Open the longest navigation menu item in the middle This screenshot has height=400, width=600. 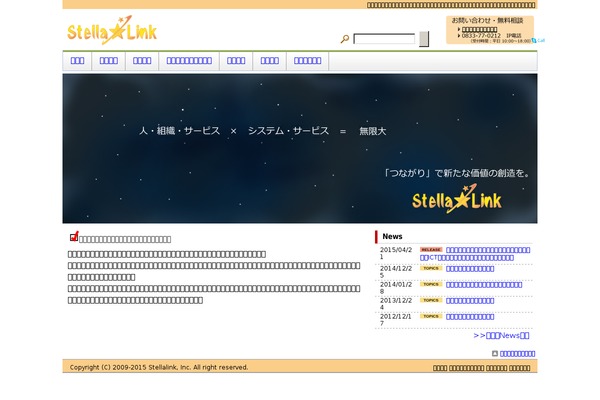tap(189, 60)
